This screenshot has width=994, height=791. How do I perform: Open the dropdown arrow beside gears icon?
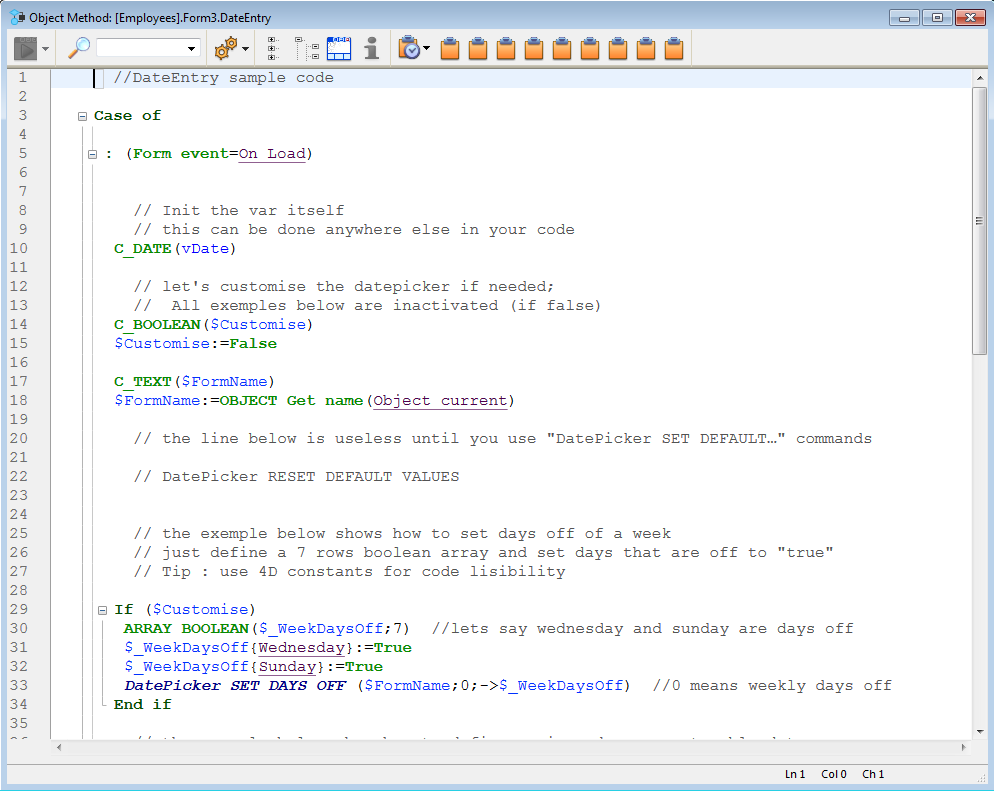pyautogui.click(x=245, y=49)
